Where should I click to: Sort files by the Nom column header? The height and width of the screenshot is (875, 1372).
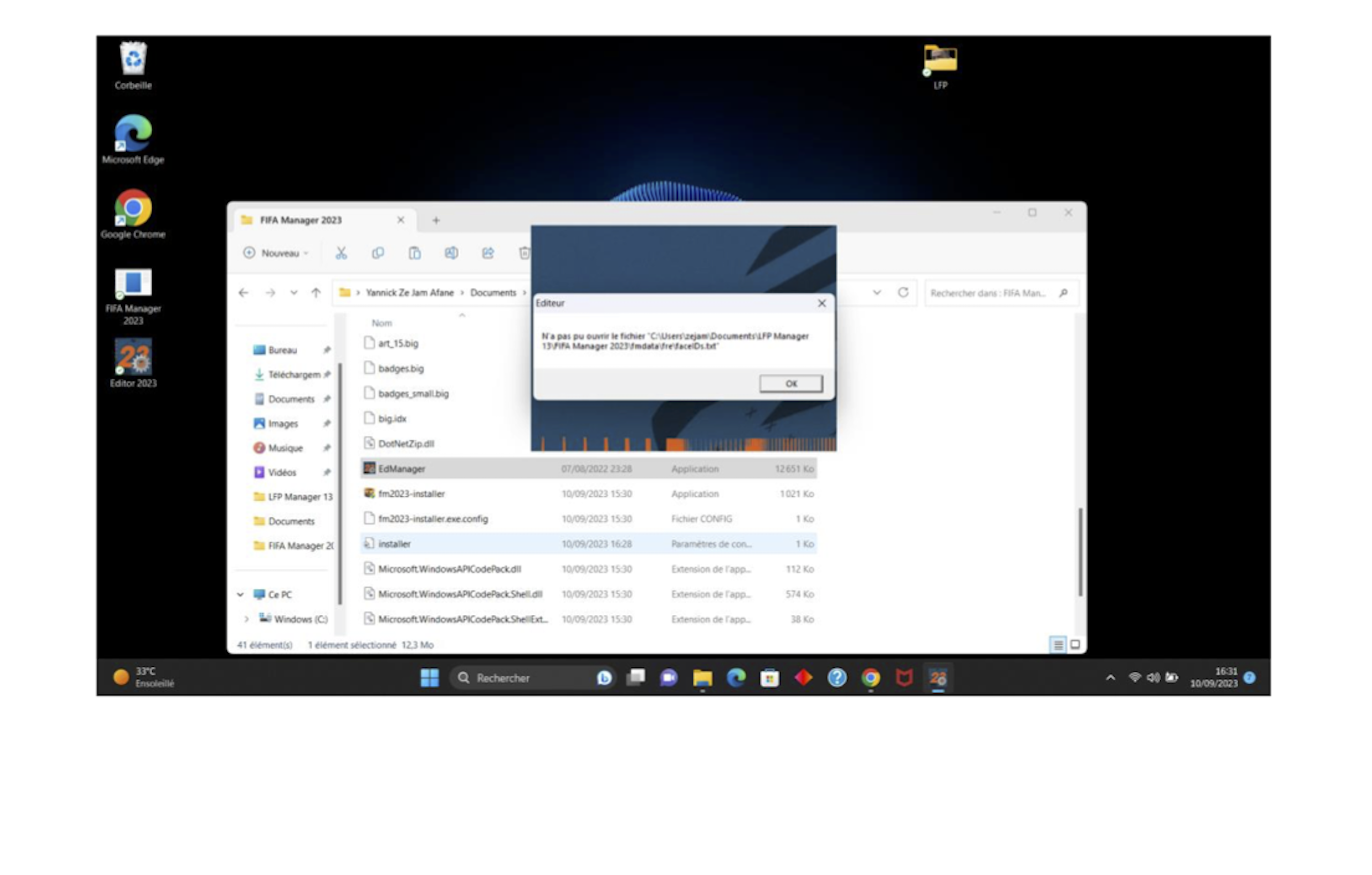(382, 323)
